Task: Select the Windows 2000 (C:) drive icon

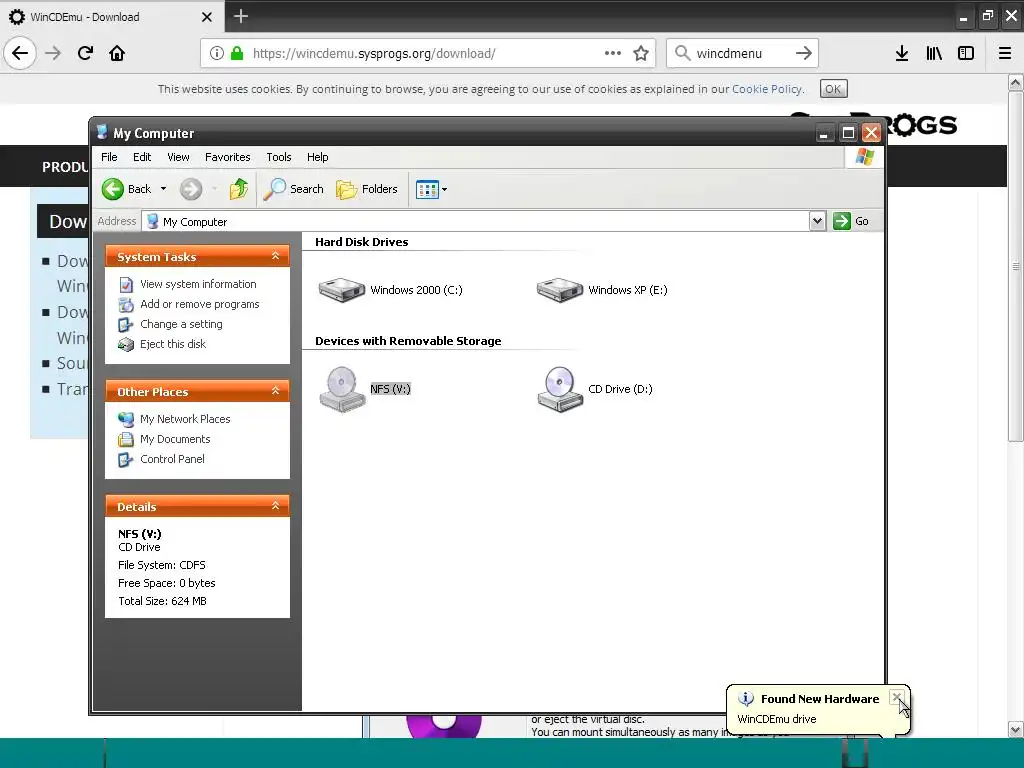Action: pyautogui.click(x=342, y=290)
